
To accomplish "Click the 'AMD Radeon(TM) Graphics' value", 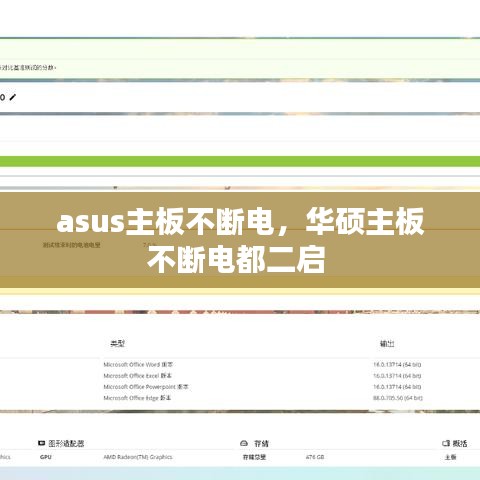I will coord(138,457).
